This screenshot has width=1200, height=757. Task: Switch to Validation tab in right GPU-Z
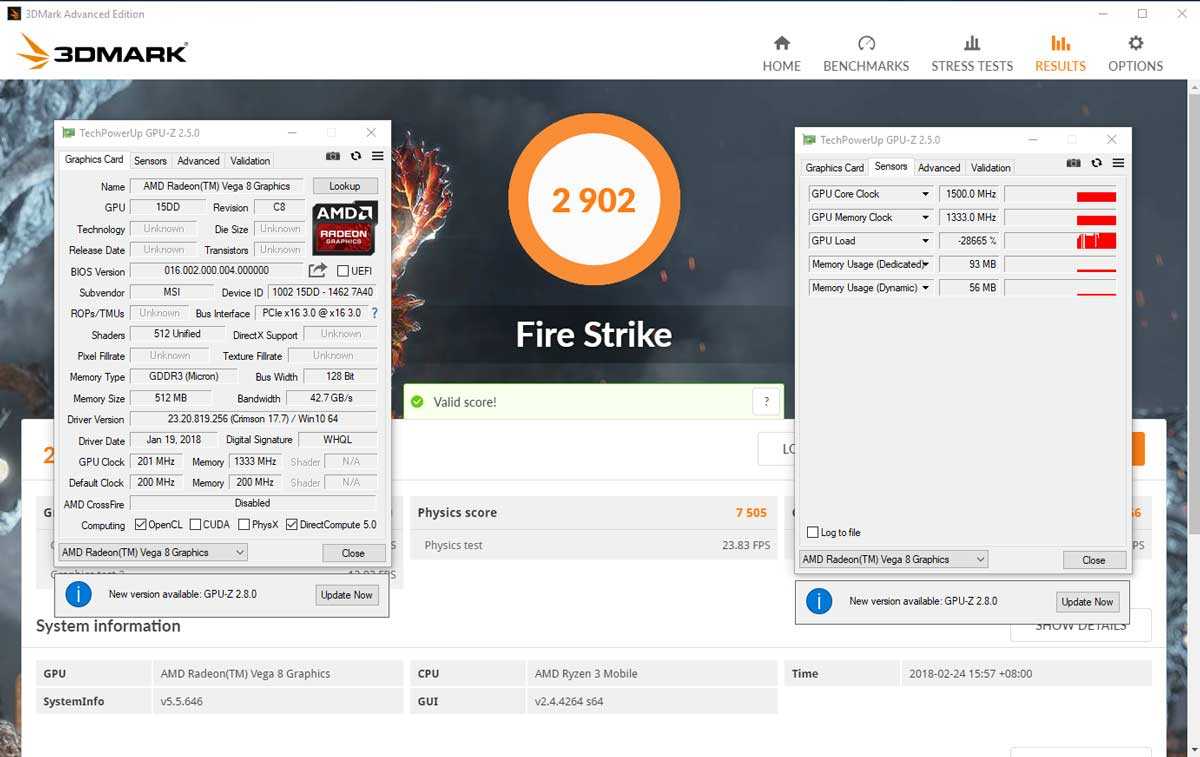991,168
